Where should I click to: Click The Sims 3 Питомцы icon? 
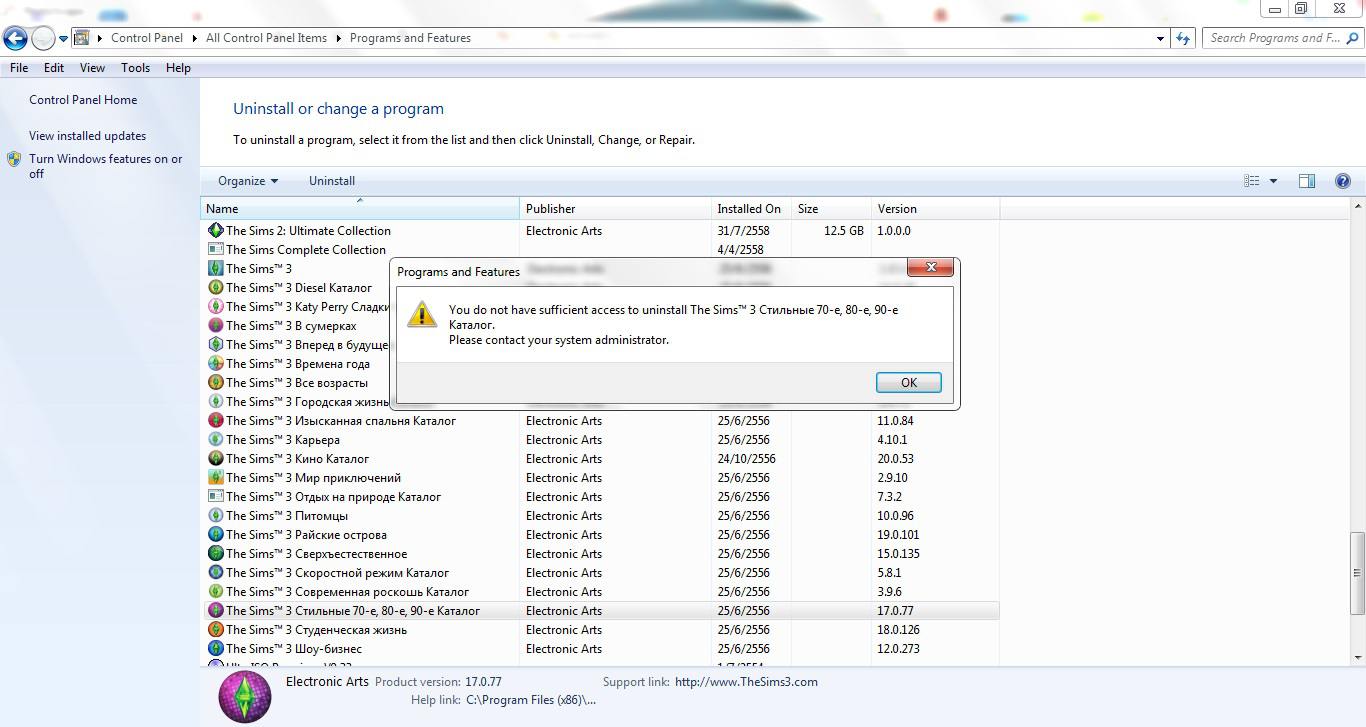[215, 516]
